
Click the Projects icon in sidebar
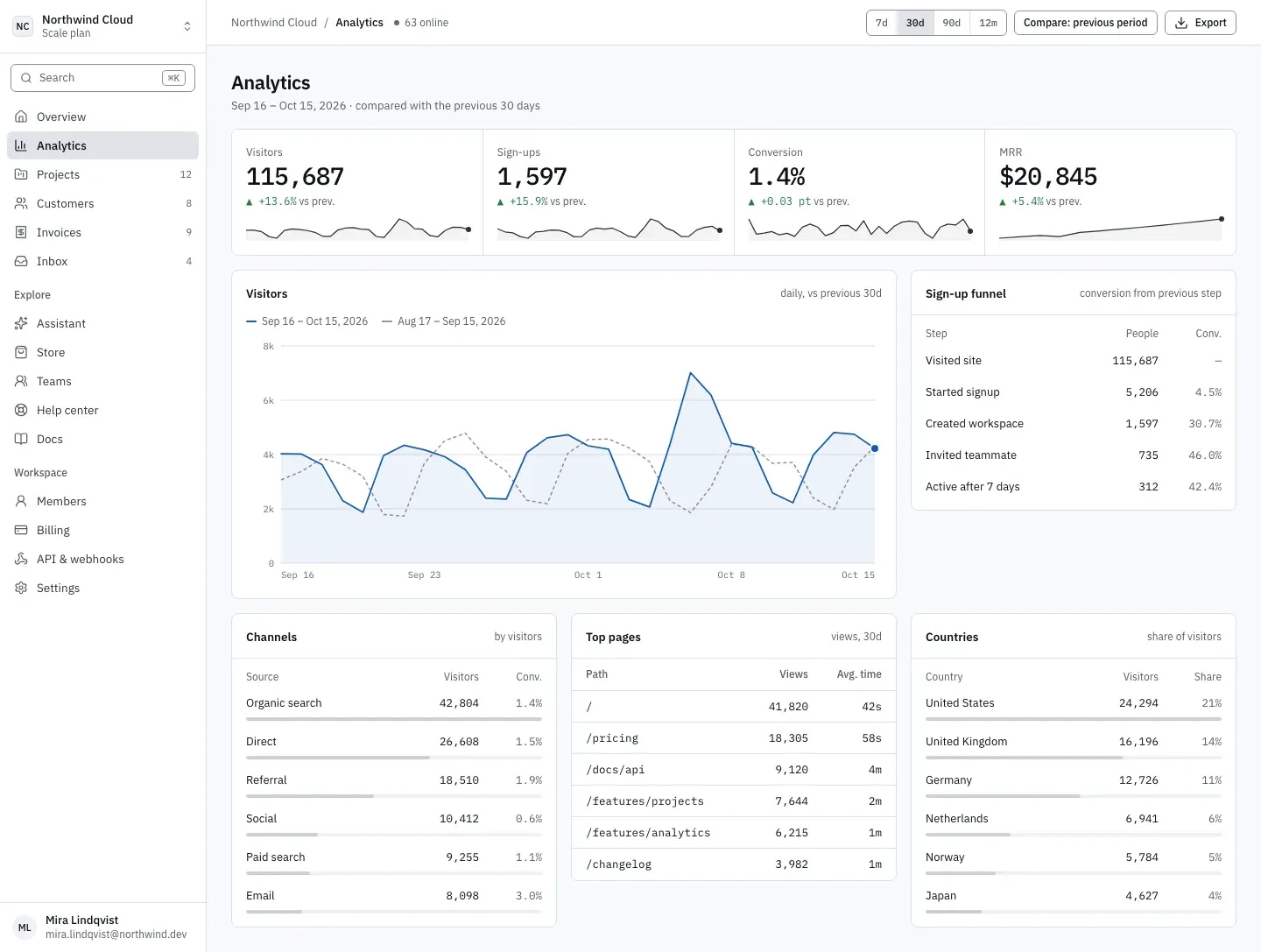(x=21, y=174)
